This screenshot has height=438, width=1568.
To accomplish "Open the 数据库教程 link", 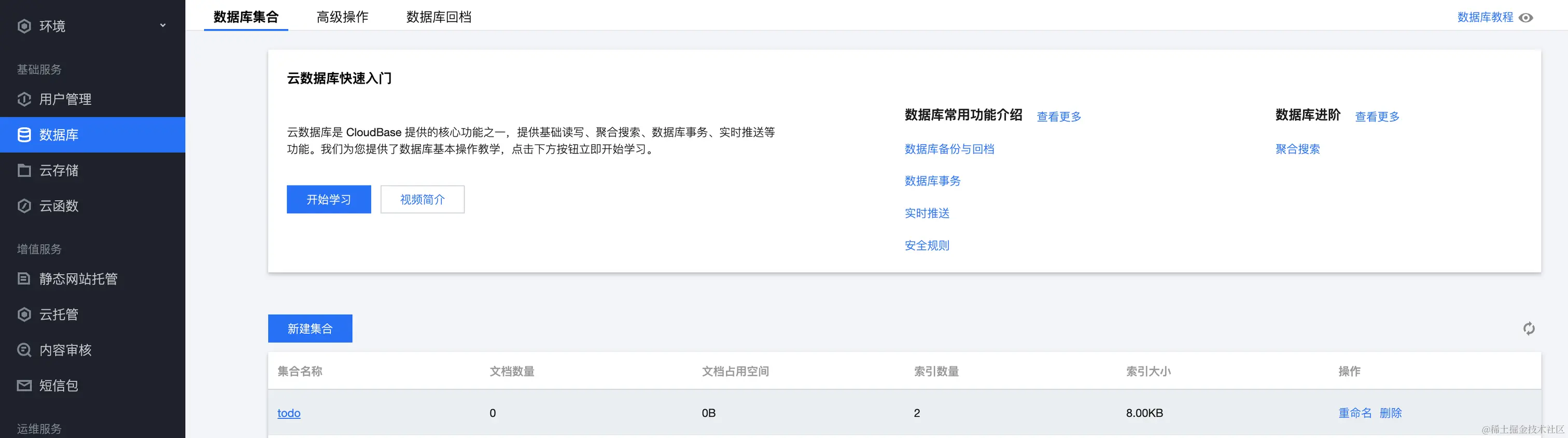I will coord(1485,17).
